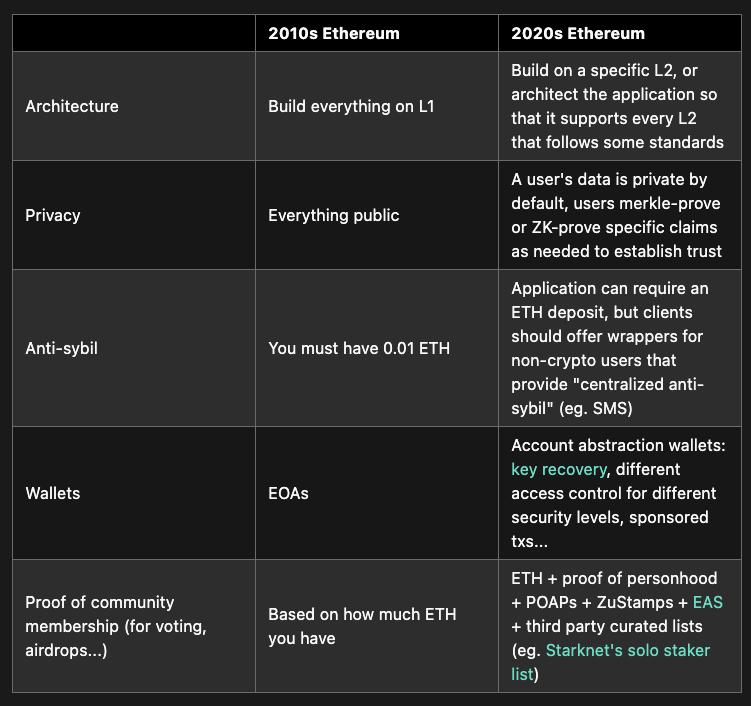Click the Wallets row label
This screenshot has height=706, width=751.
[53, 493]
